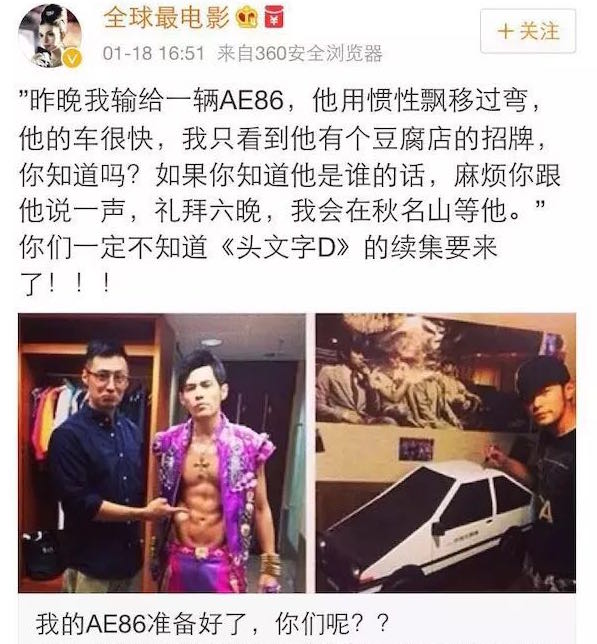Follow the account with +关注

(528, 31)
